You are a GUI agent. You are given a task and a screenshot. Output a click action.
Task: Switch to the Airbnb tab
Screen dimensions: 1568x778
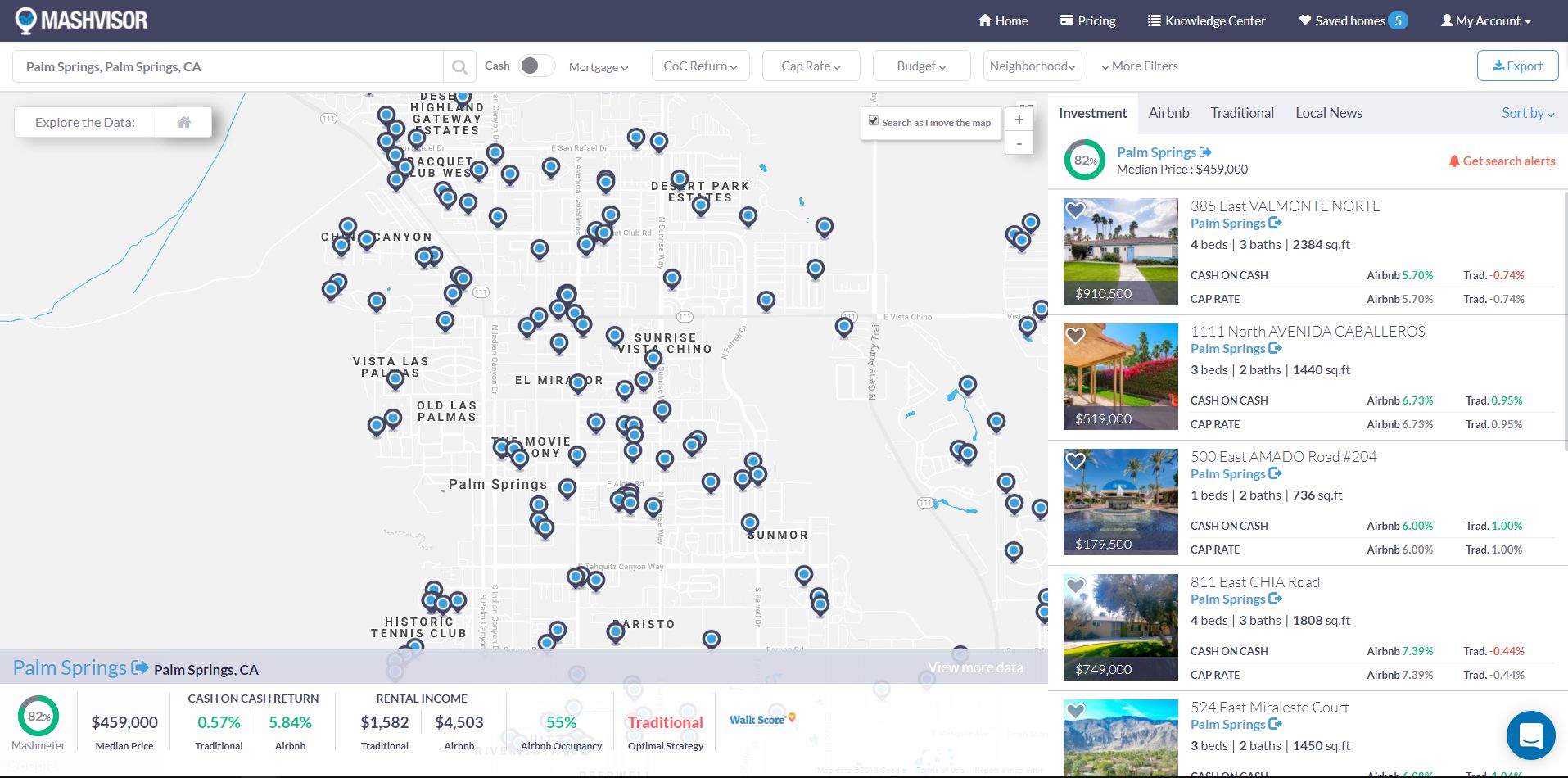click(1168, 113)
